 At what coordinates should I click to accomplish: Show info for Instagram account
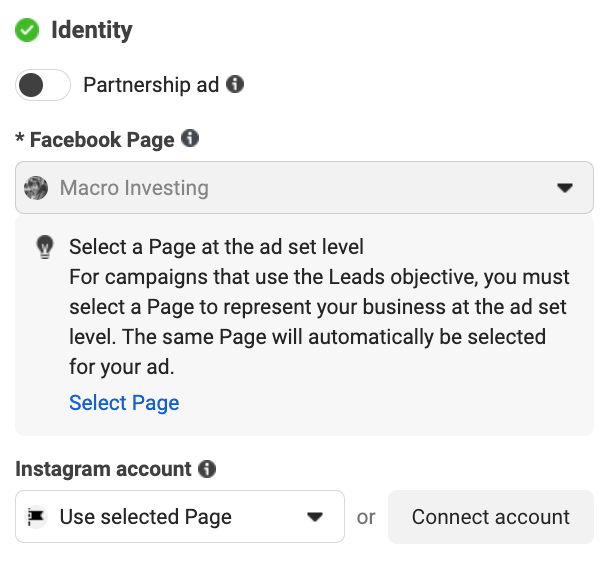[x=207, y=468]
